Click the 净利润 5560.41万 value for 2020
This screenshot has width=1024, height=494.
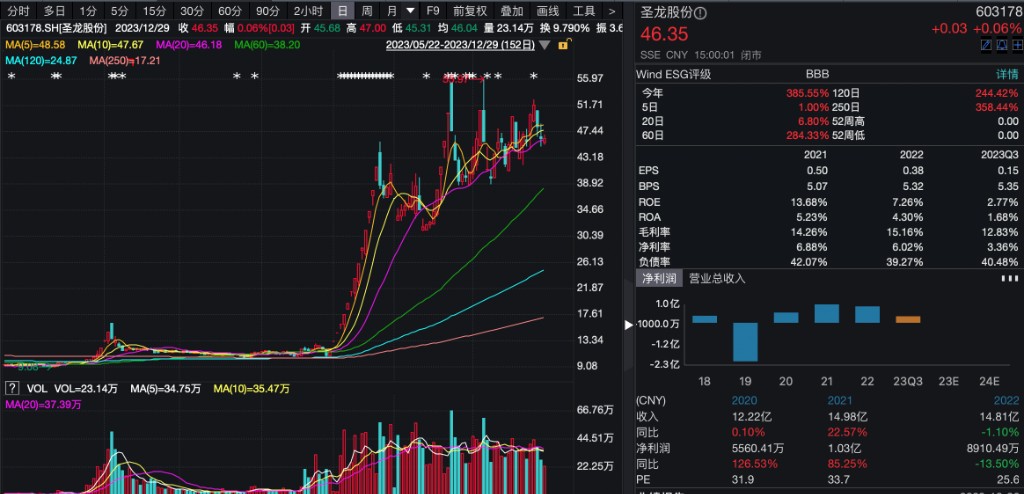760,448
